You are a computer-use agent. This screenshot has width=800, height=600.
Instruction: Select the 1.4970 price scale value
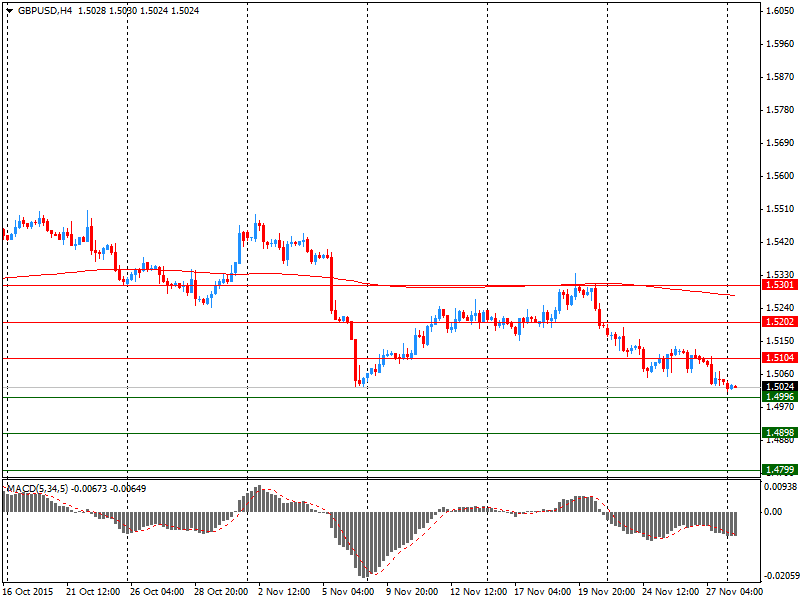(780, 407)
